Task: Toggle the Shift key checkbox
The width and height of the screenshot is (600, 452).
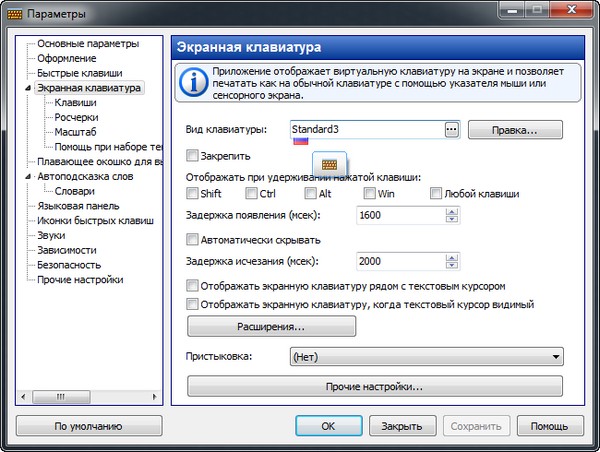Action: (193, 193)
